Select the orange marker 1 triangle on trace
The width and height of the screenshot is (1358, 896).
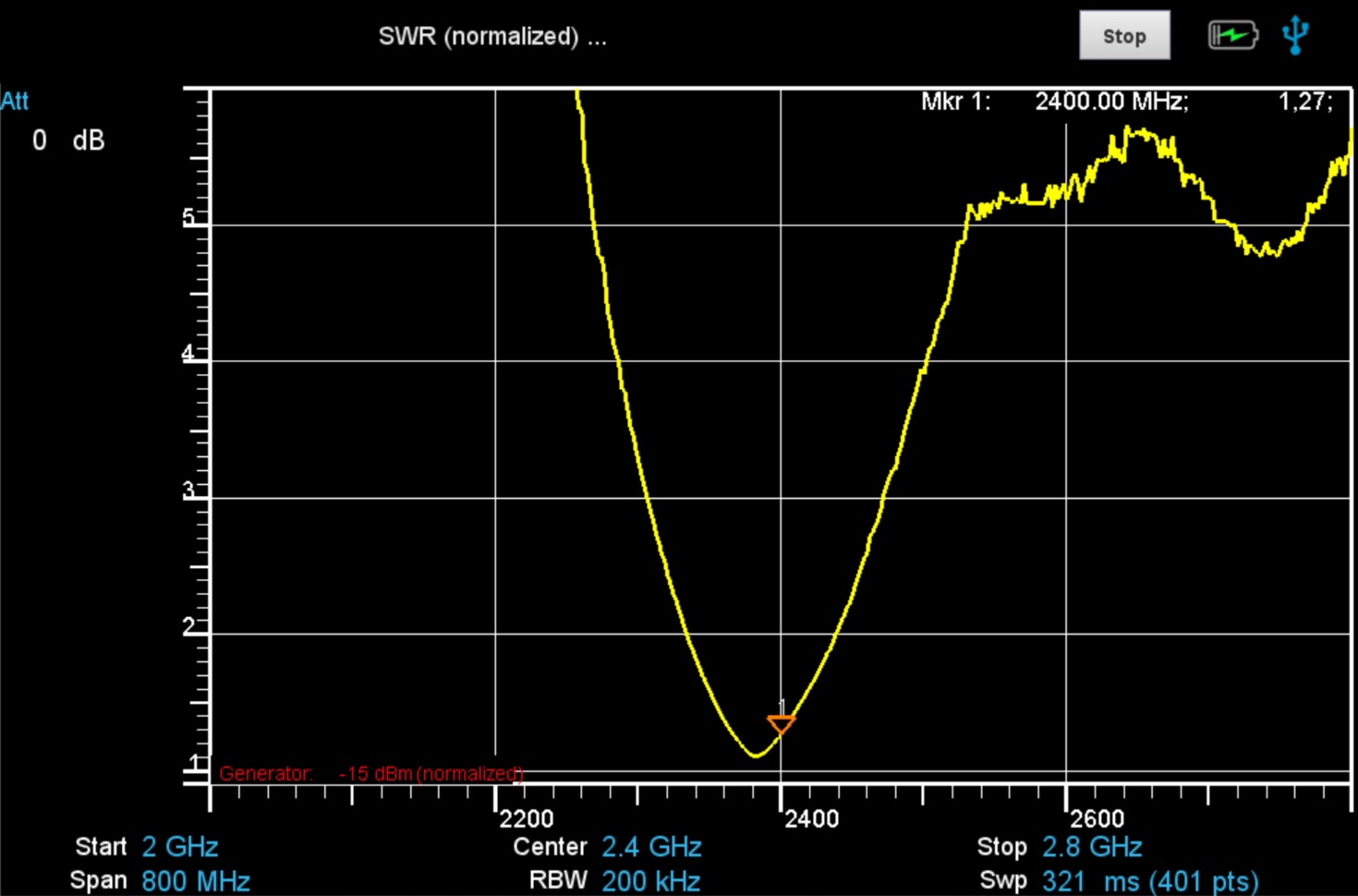coord(781,723)
